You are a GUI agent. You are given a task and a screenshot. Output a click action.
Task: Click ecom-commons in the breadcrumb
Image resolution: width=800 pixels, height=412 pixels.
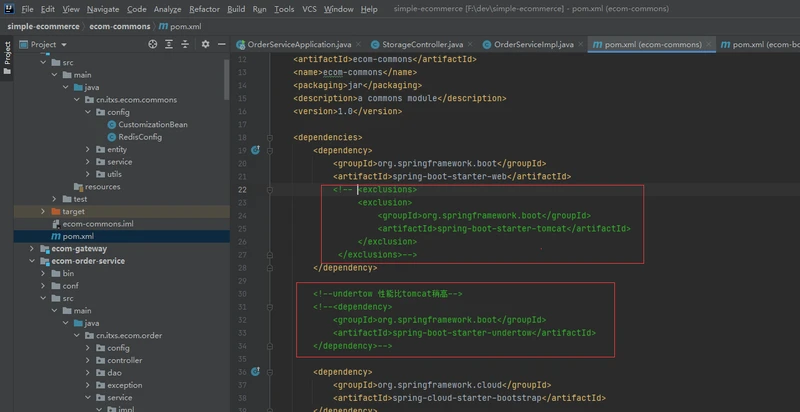tap(120, 27)
